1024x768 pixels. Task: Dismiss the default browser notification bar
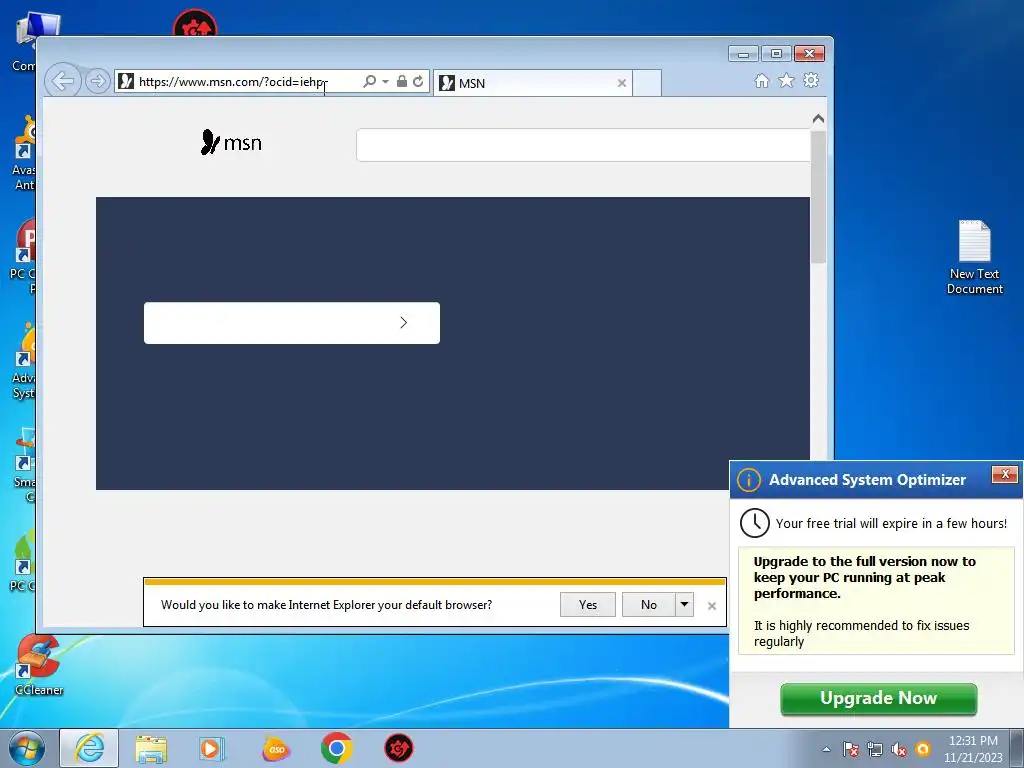(x=712, y=606)
